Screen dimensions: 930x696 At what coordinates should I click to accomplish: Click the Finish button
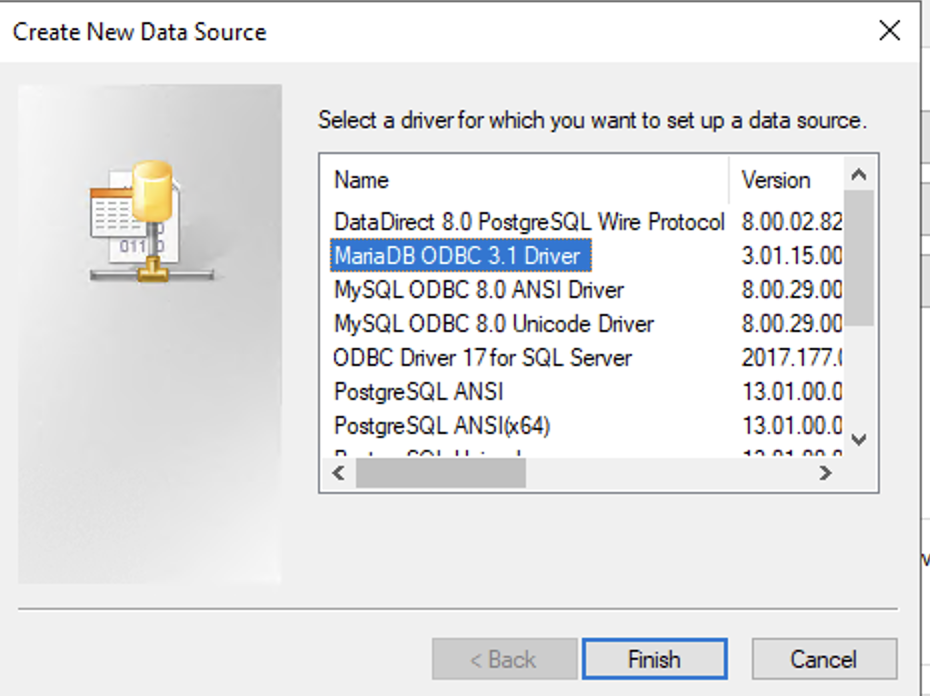pyautogui.click(x=655, y=659)
